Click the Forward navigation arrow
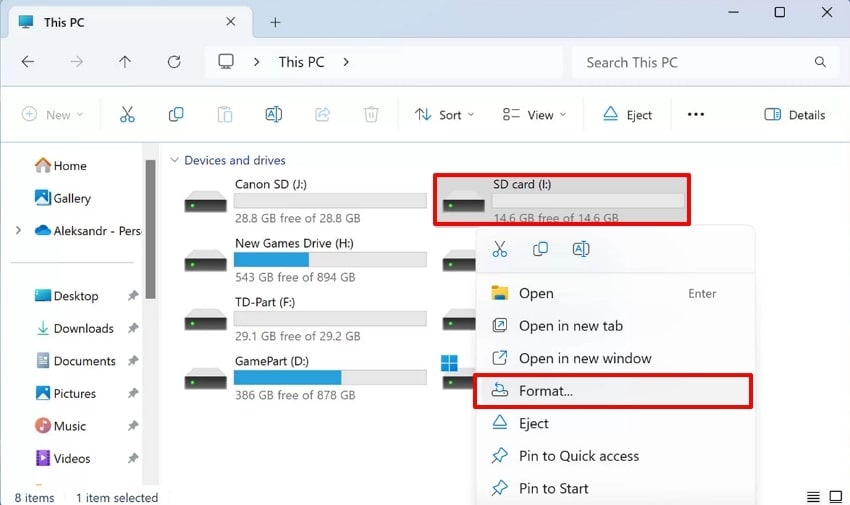 click(x=76, y=62)
